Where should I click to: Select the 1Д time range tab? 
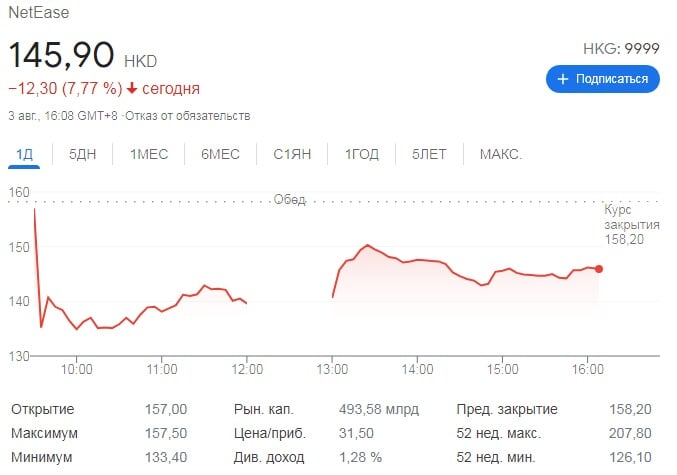click(24, 154)
